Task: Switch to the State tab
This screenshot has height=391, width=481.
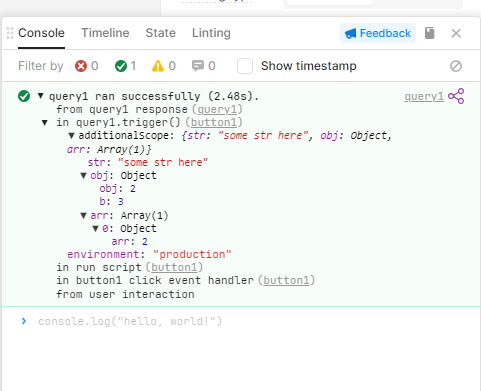Action: [x=161, y=33]
